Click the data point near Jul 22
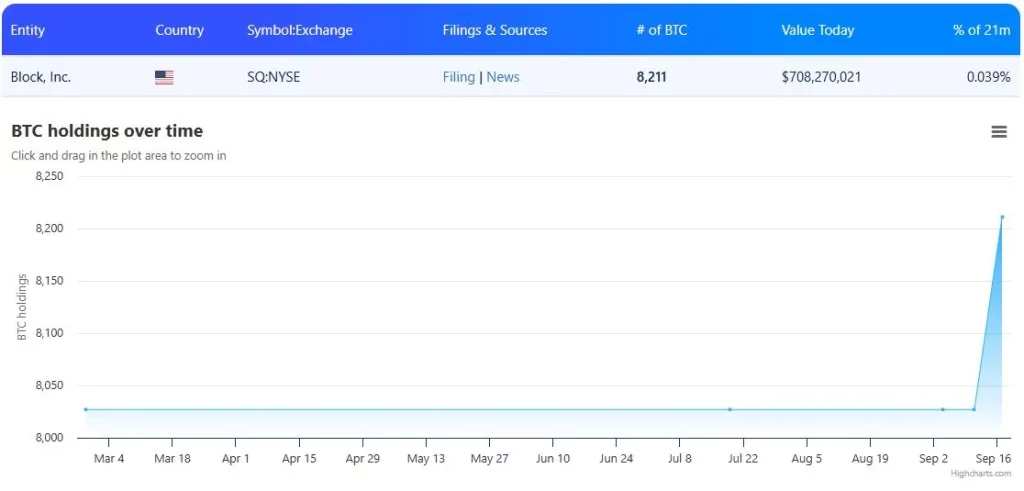The image size is (1024, 491). pos(729,409)
